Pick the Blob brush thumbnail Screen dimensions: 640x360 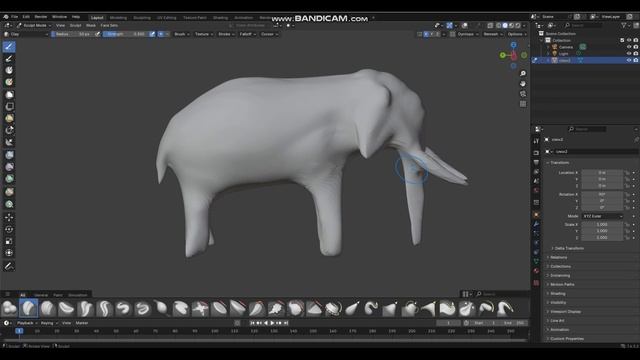[9, 309]
